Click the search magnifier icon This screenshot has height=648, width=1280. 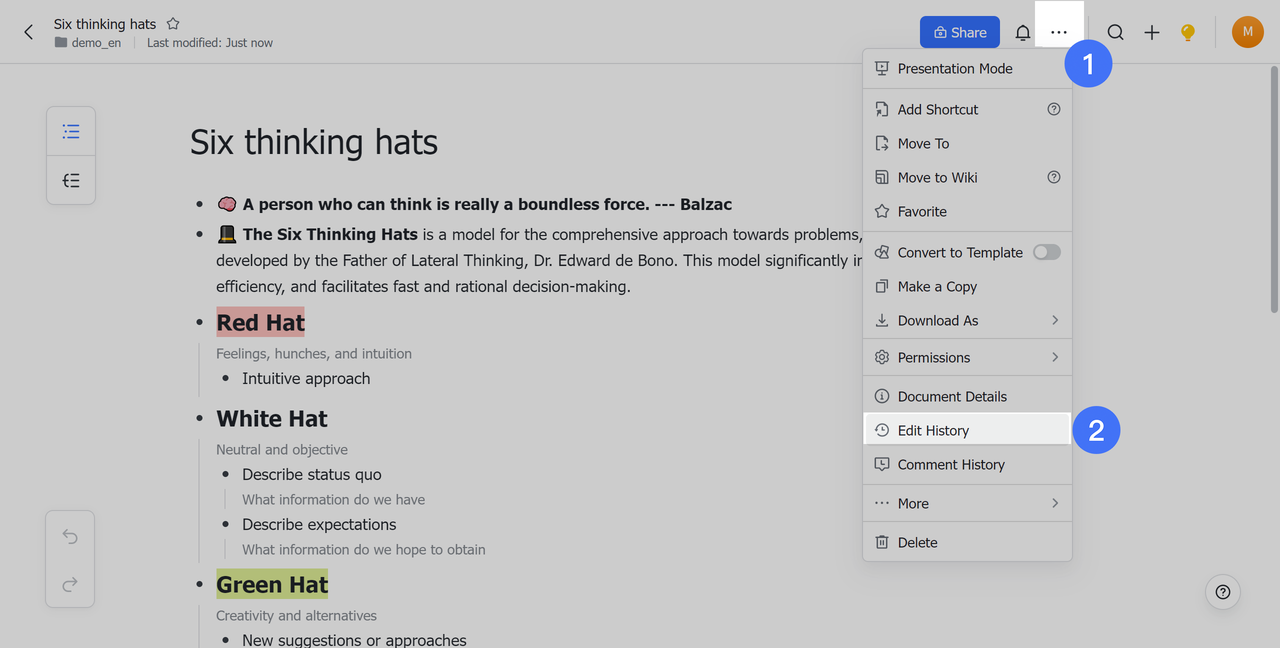tap(1115, 33)
